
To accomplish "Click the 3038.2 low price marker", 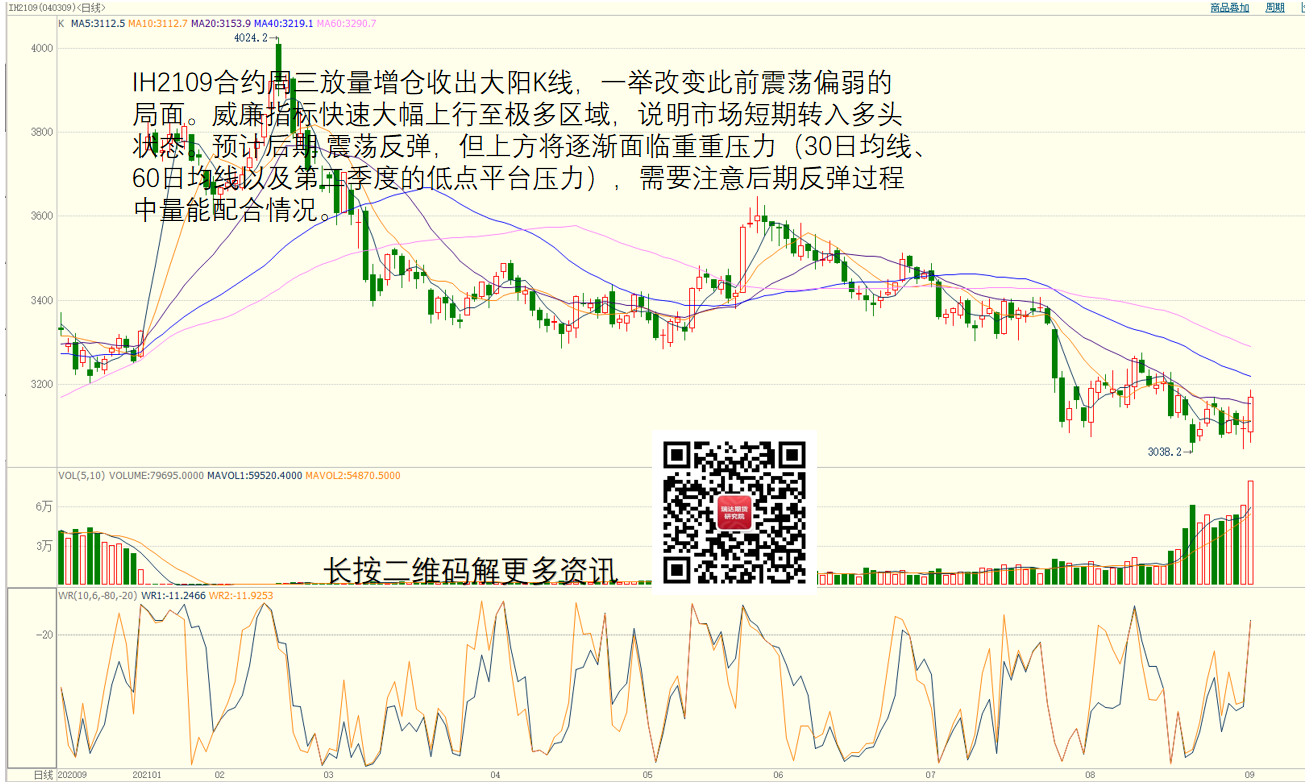I will click(x=1165, y=452).
